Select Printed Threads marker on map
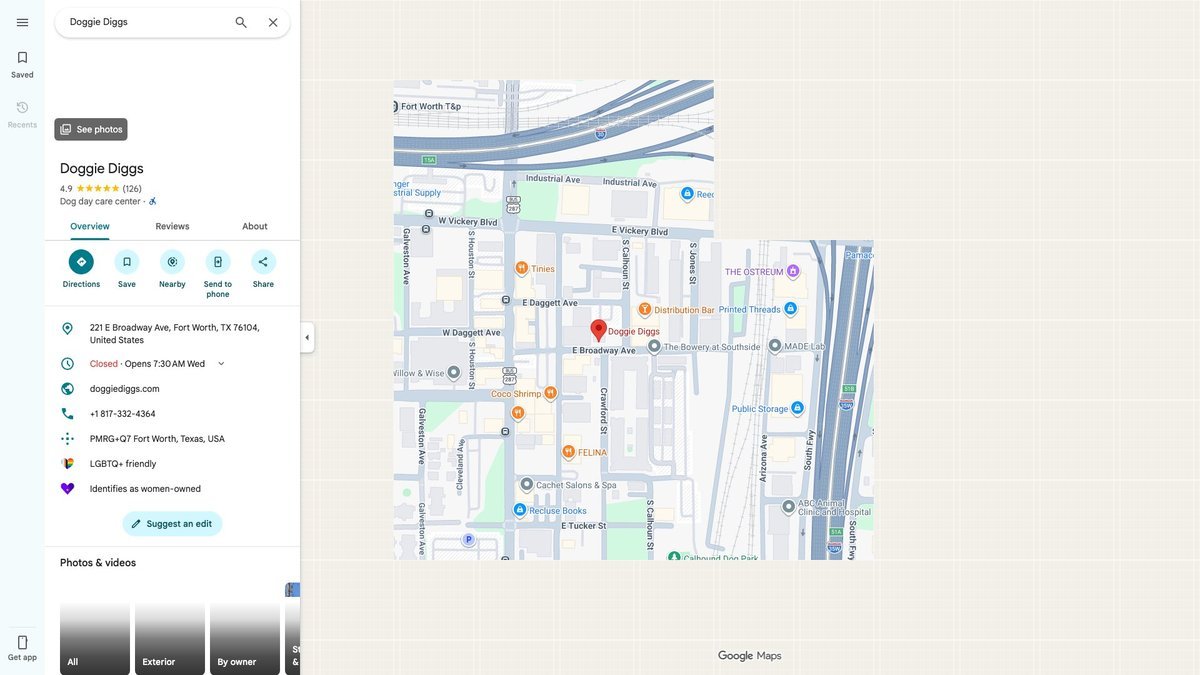Viewport: 1200px width, 675px height. point(790,309)
